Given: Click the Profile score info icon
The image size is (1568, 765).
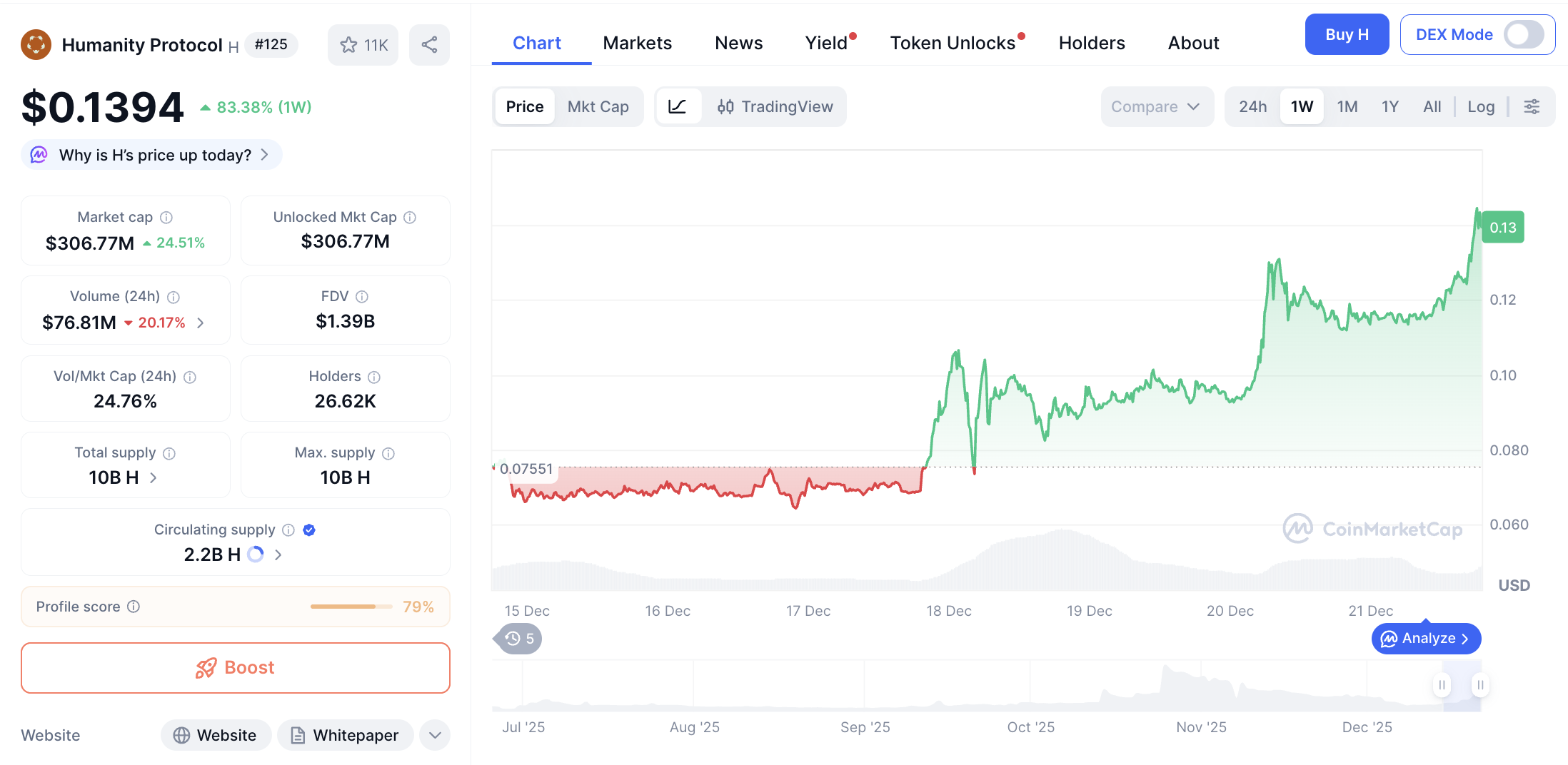Looking at the screenshot, I should point(134,607).
